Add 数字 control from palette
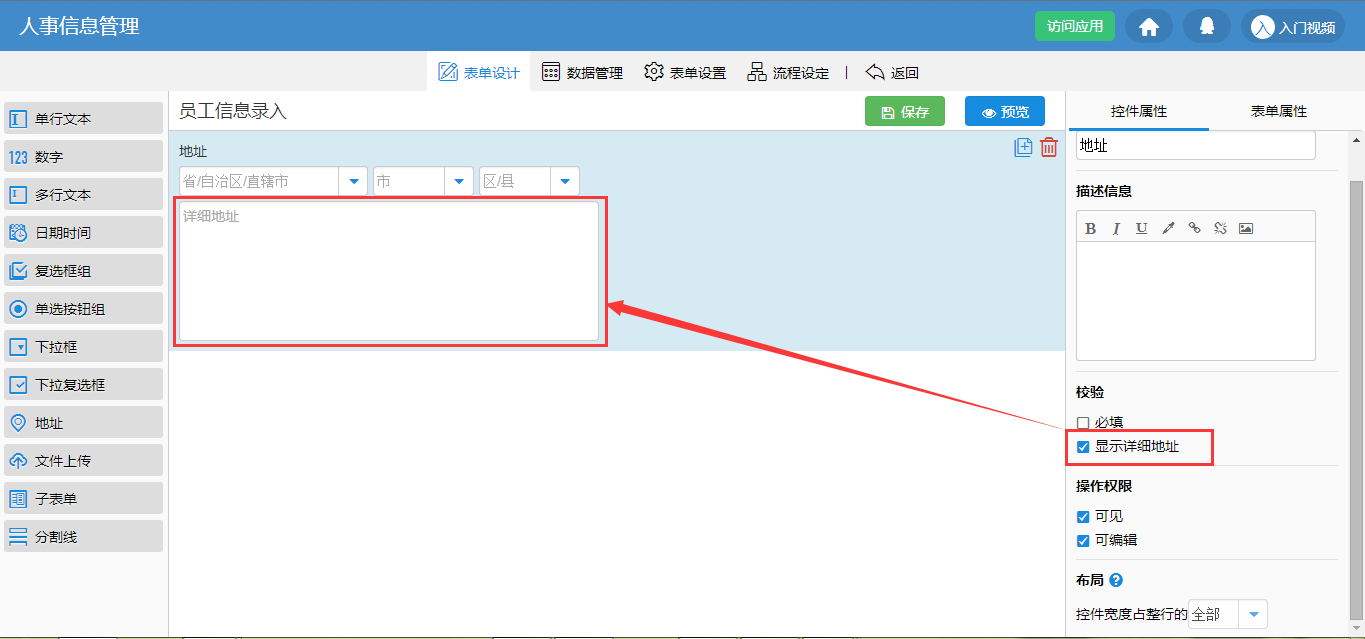Image resolution: width=1365 pixels, height=639 pixels. 84,156
